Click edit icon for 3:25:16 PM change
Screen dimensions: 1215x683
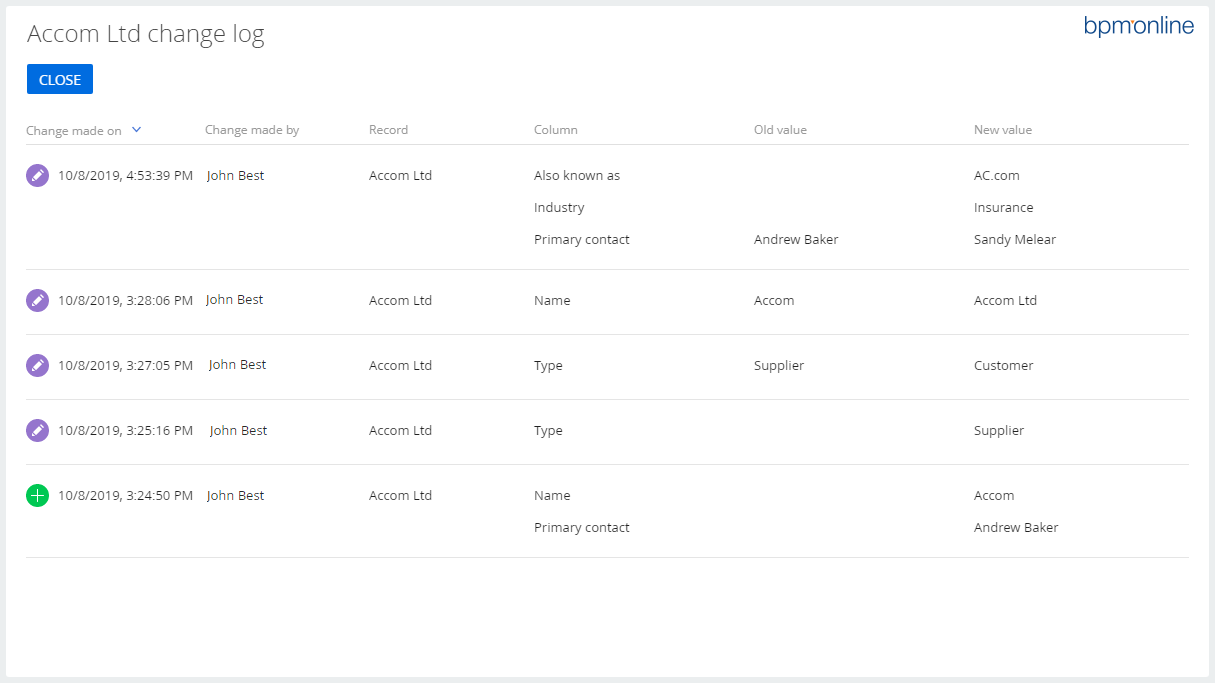[37, 430]
